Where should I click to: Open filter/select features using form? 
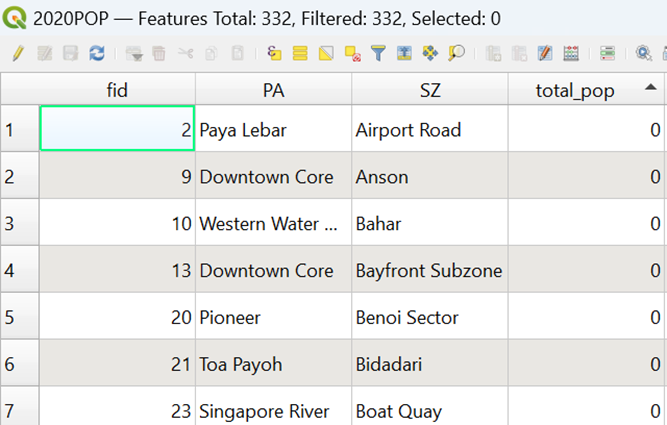click(378, 53)
